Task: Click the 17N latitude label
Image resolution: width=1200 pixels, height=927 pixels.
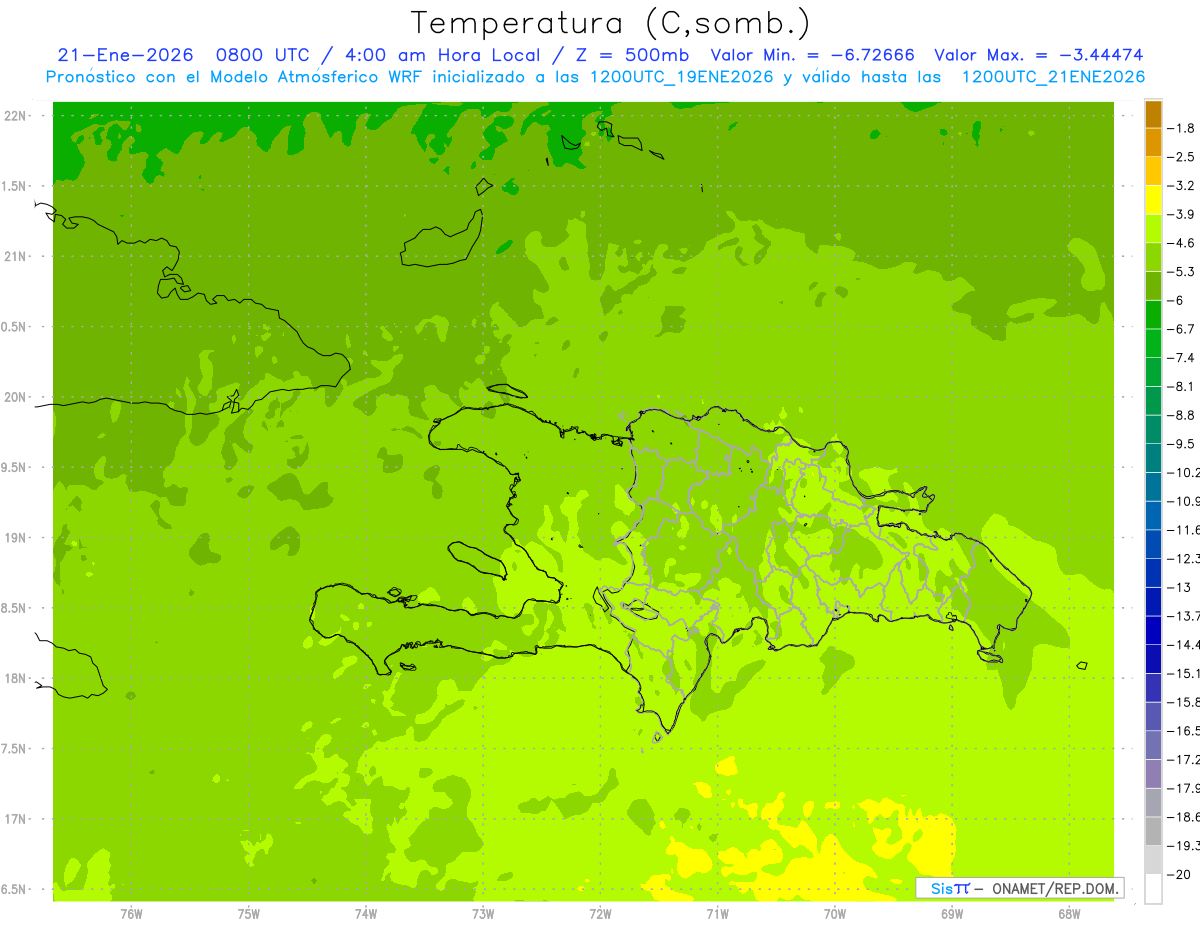Action: (x=17, y=819)
